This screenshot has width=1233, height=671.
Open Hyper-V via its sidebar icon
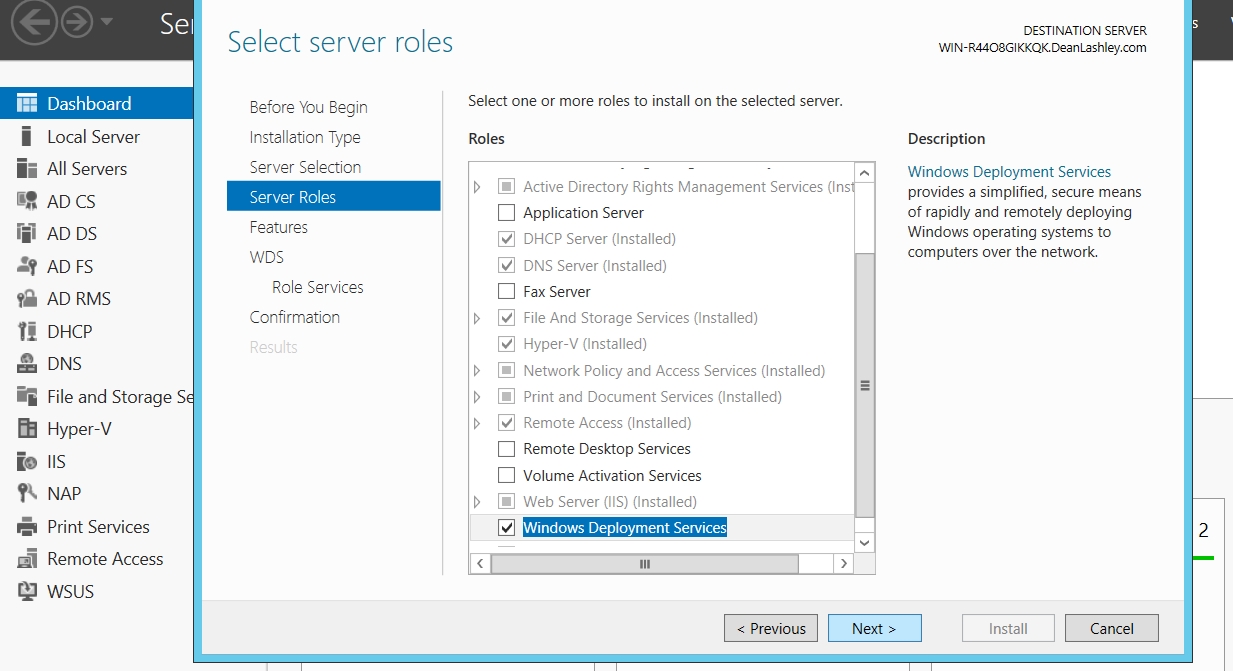click(x=27, y=429)
